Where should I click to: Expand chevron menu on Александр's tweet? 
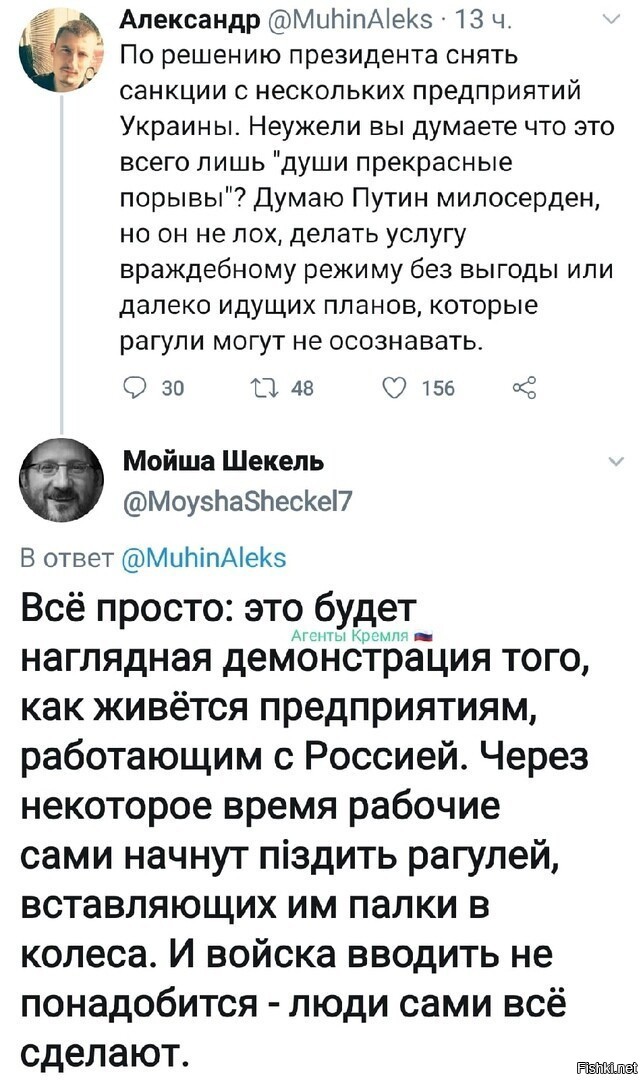pyautogui.click(x=612, y=21)
